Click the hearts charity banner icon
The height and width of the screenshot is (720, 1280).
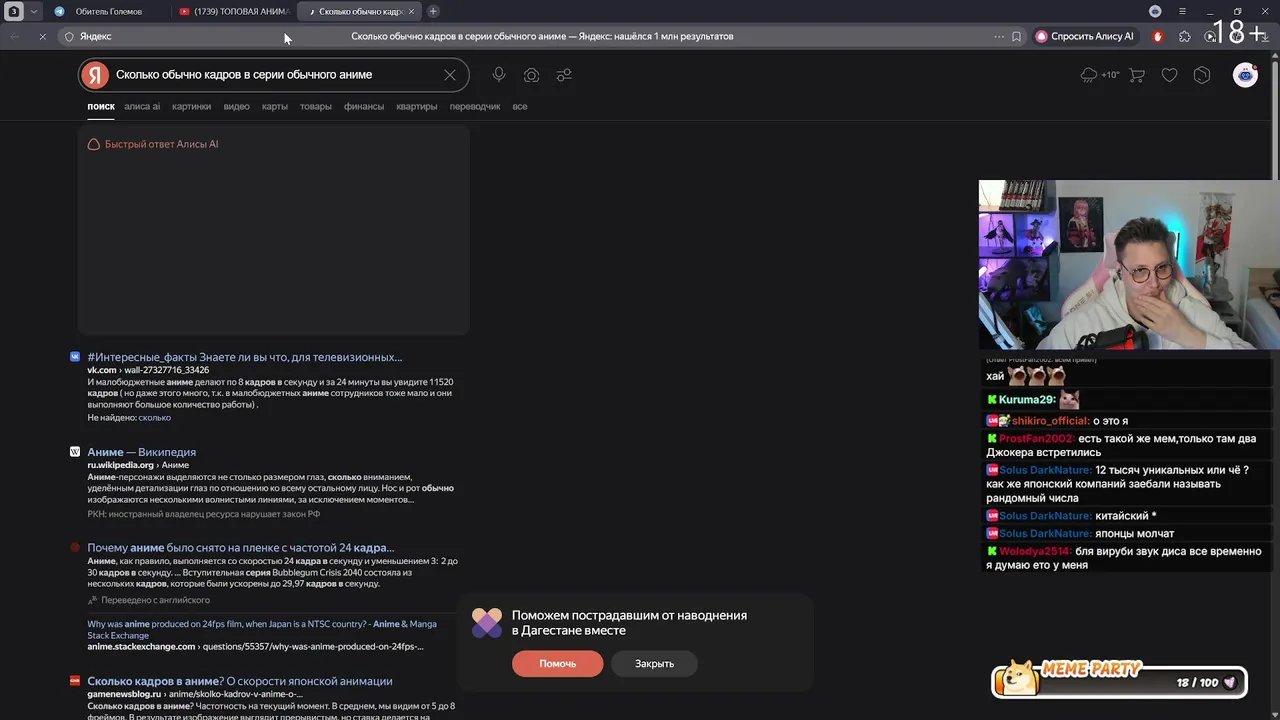coord(487,622)
